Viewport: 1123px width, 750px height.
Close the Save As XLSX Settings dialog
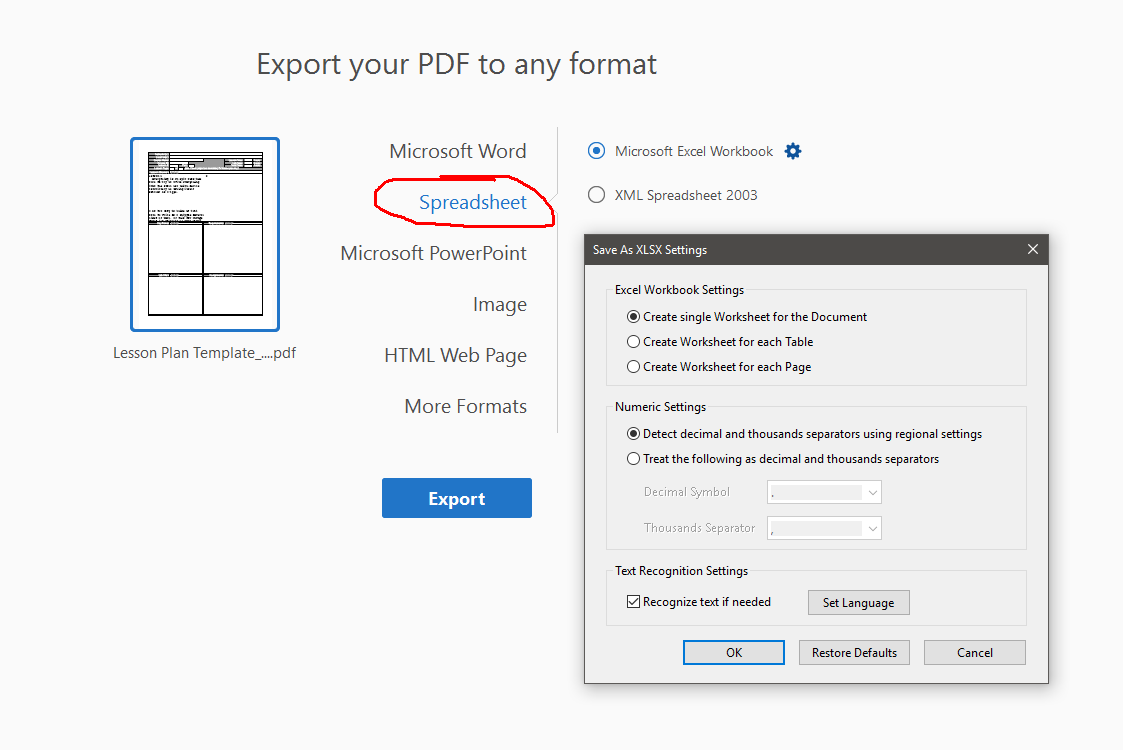click(1033, 249)
